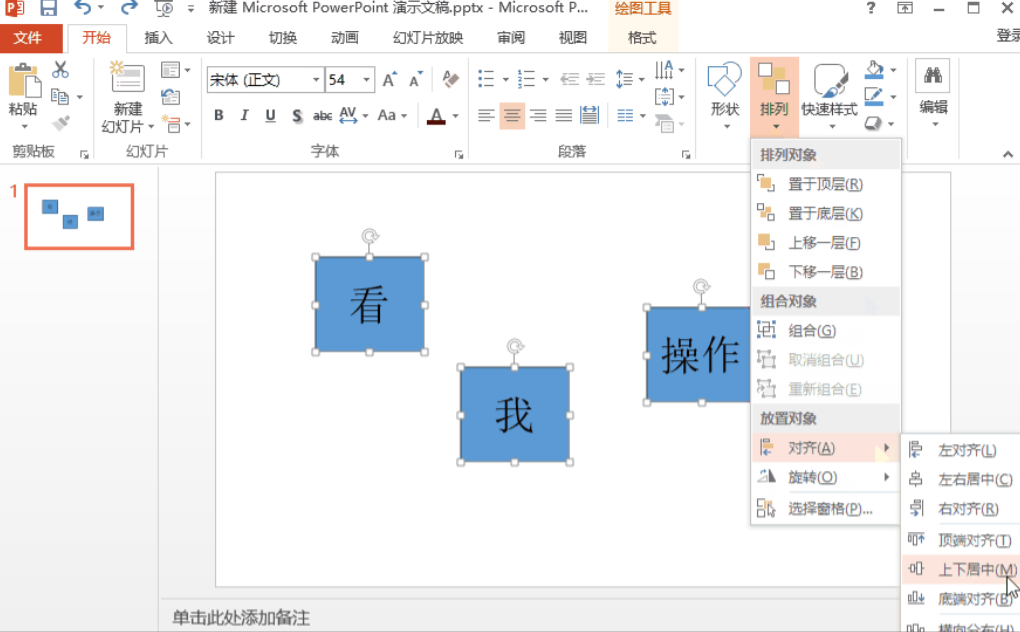The image size is (1020, 632).
Task: Switch to the 插入 Insert tab
Action: (x=158, y=38)
